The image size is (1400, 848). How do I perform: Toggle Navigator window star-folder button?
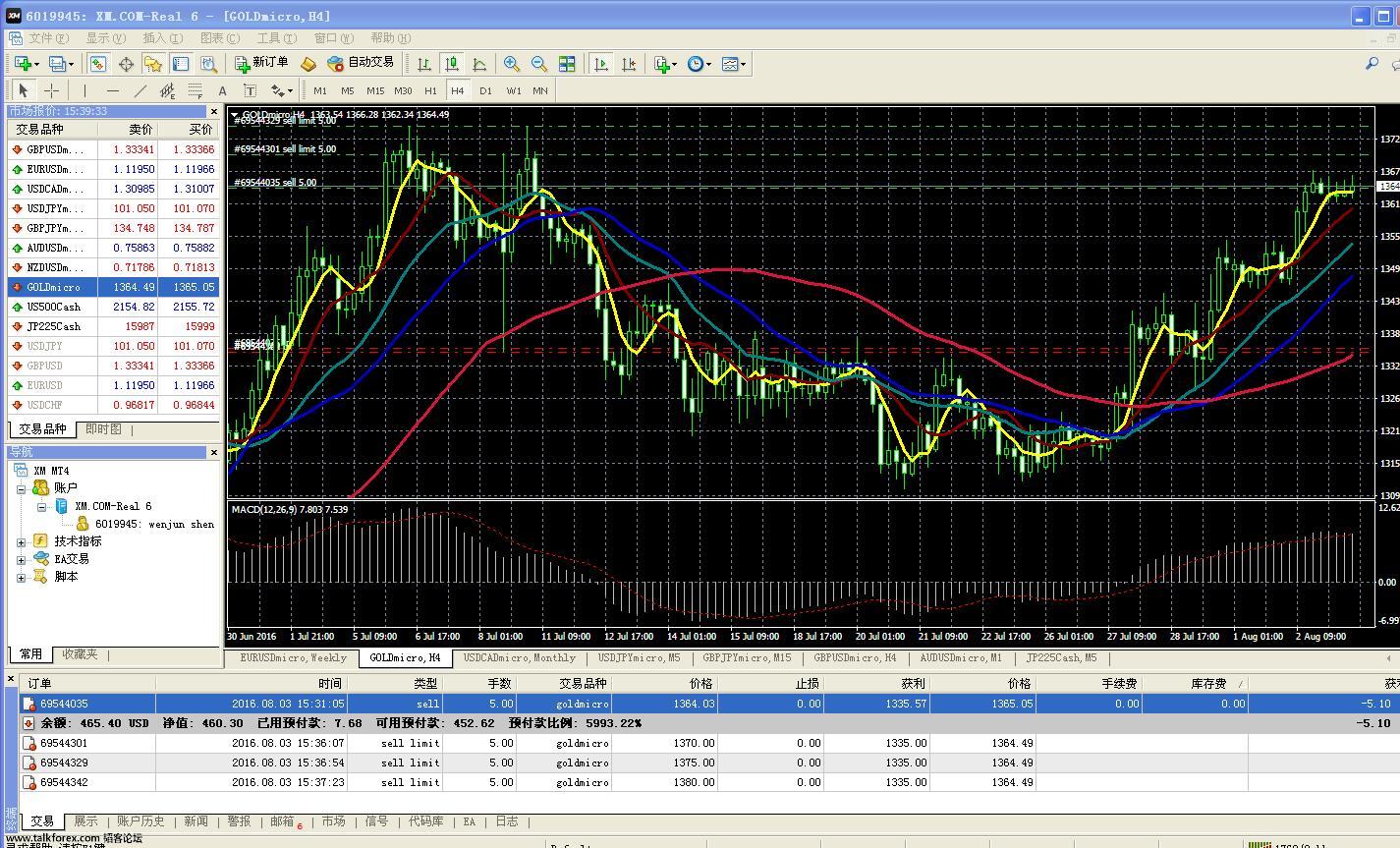point(153,64)
